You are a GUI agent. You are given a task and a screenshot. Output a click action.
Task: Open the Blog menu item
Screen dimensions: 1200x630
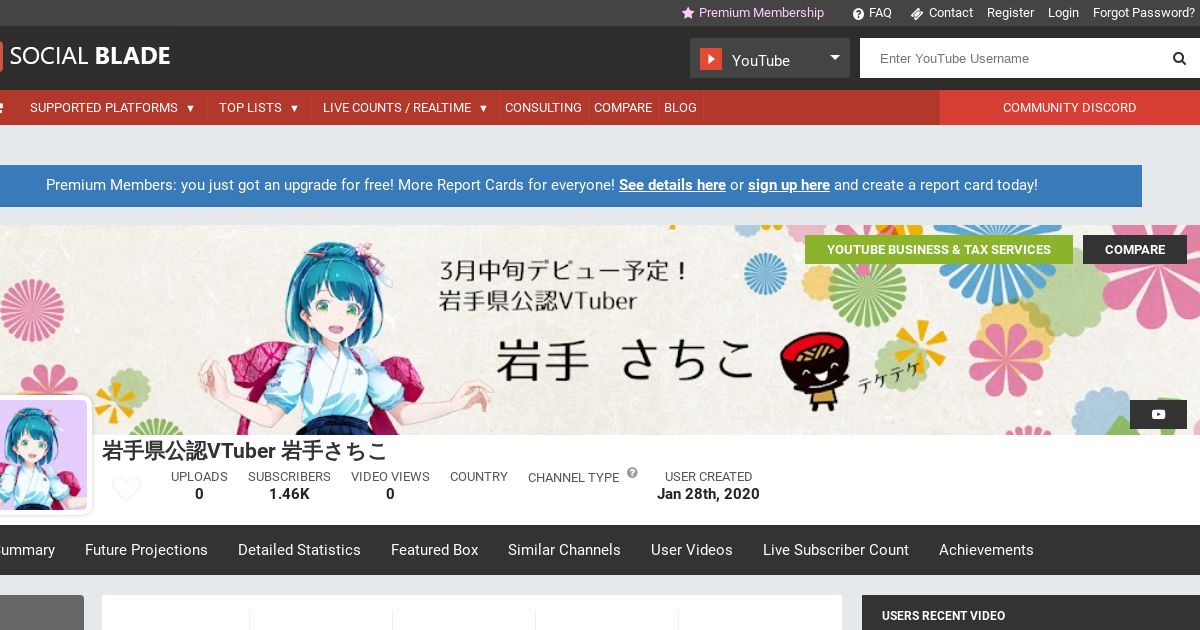point(680,107)
